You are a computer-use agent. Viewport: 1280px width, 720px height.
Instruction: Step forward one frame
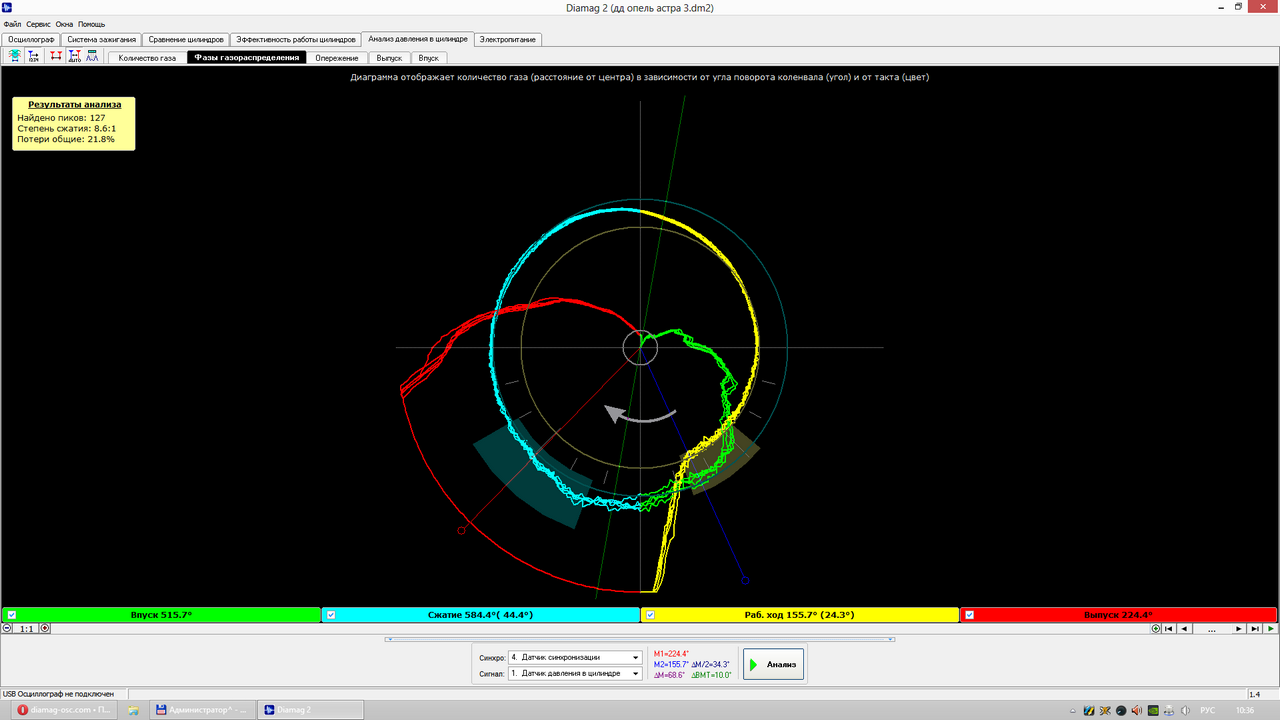(x=1239, y=629)
